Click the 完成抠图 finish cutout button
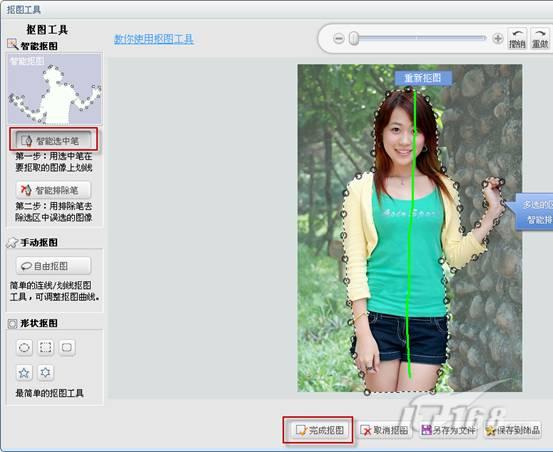The image size is (553, 452). point(319,430)
